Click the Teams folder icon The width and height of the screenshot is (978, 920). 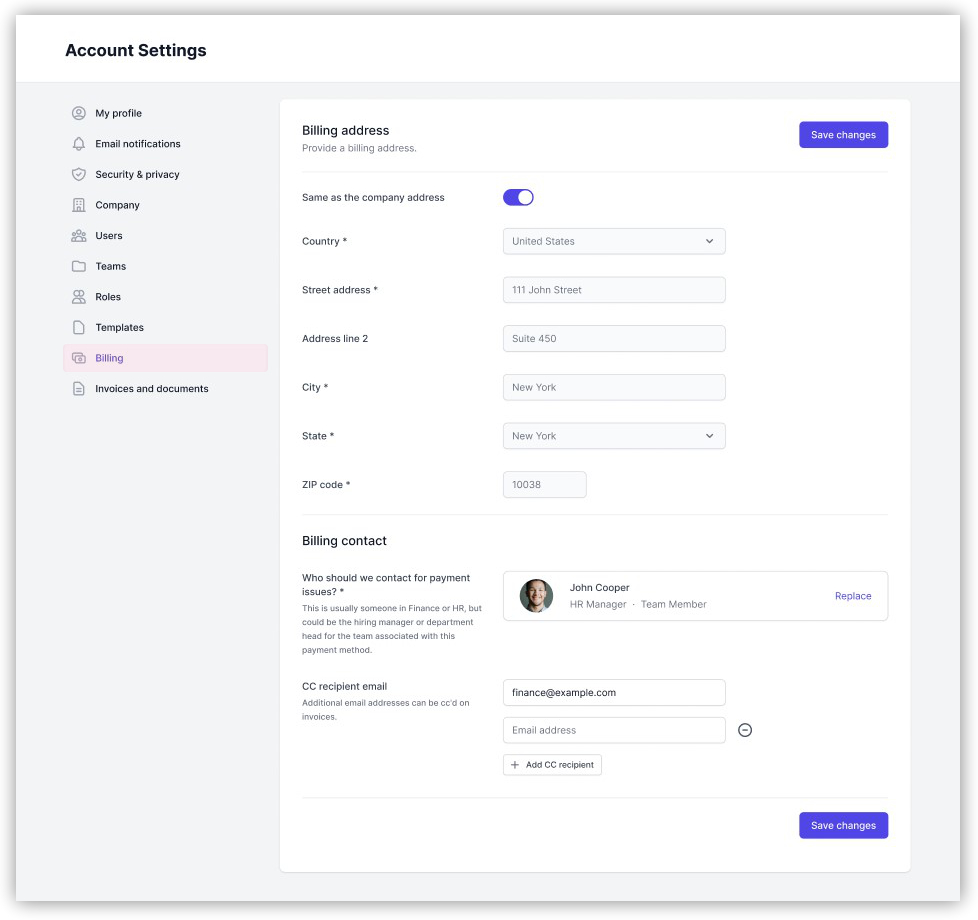click(x=79, y=266)
